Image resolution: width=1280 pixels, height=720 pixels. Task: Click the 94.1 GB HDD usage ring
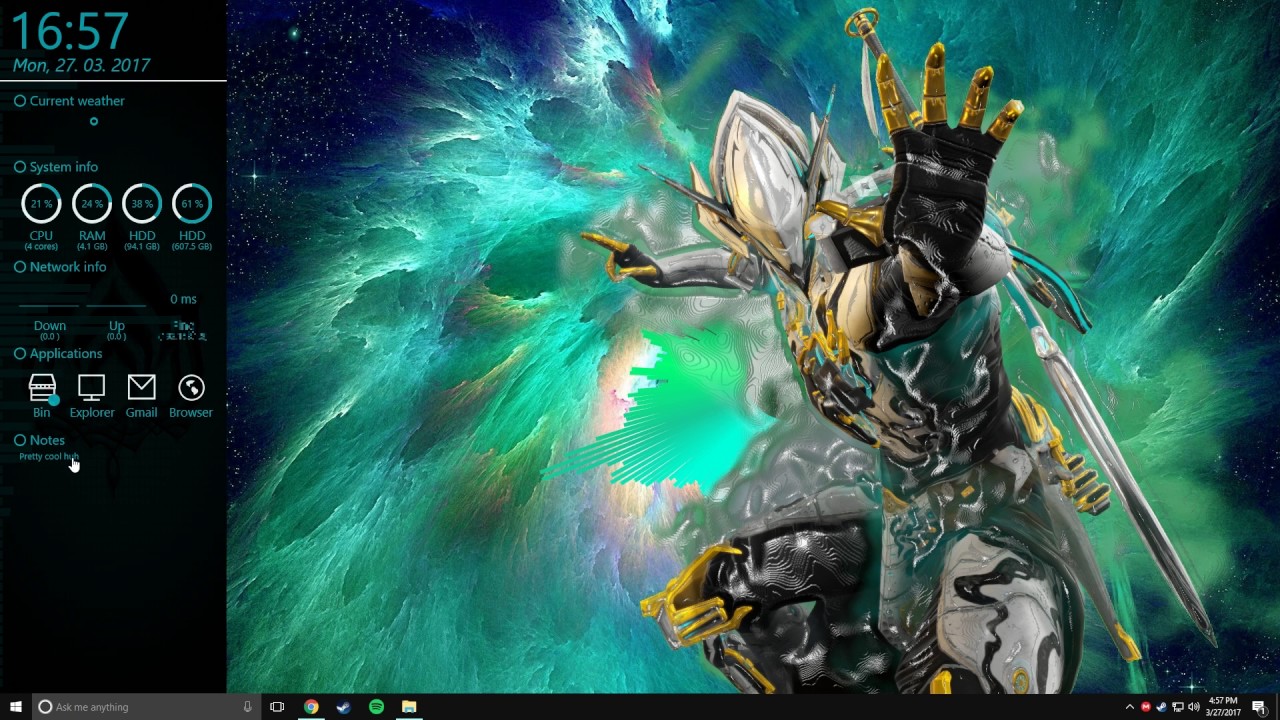[x=142, y=203]
